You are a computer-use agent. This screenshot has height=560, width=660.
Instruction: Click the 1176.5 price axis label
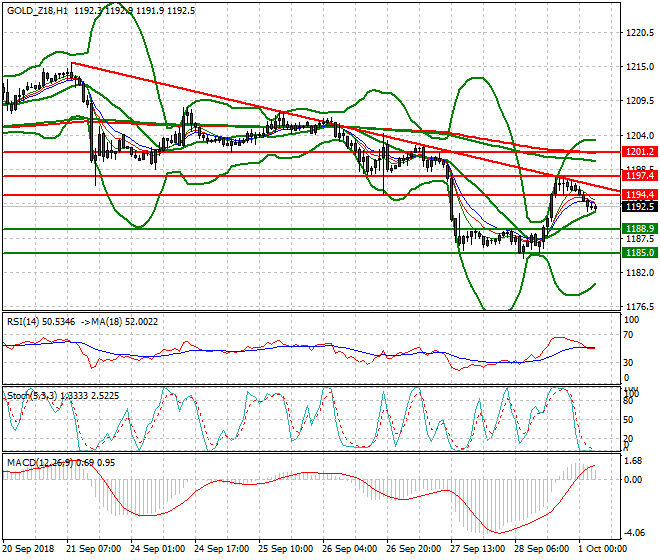point(637,307)
